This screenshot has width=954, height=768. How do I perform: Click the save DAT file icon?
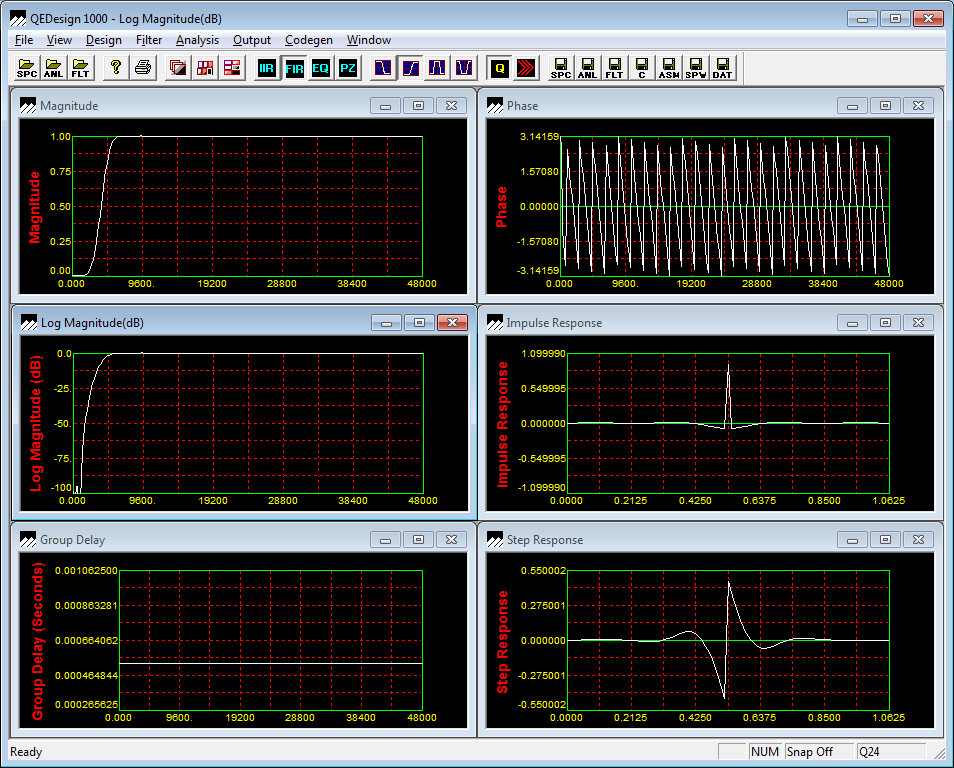(721, 68)
